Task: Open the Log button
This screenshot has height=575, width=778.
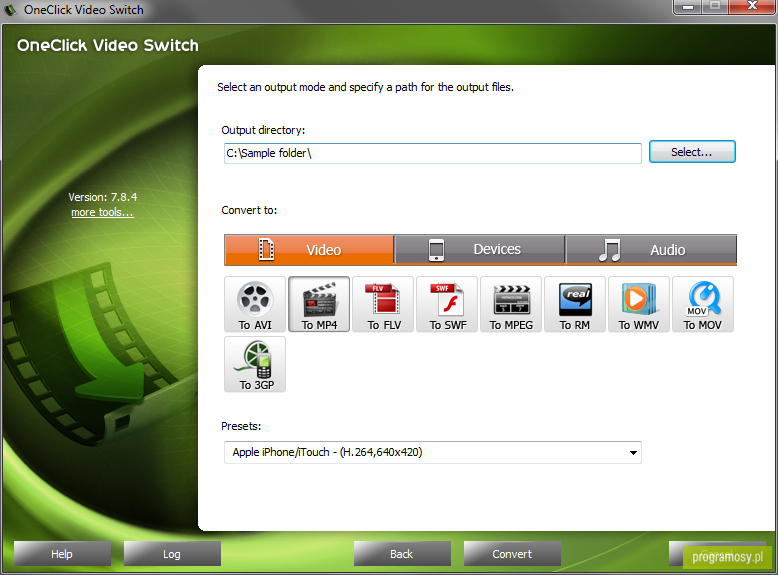Action: pyautogui.click(x=172, y=554)
